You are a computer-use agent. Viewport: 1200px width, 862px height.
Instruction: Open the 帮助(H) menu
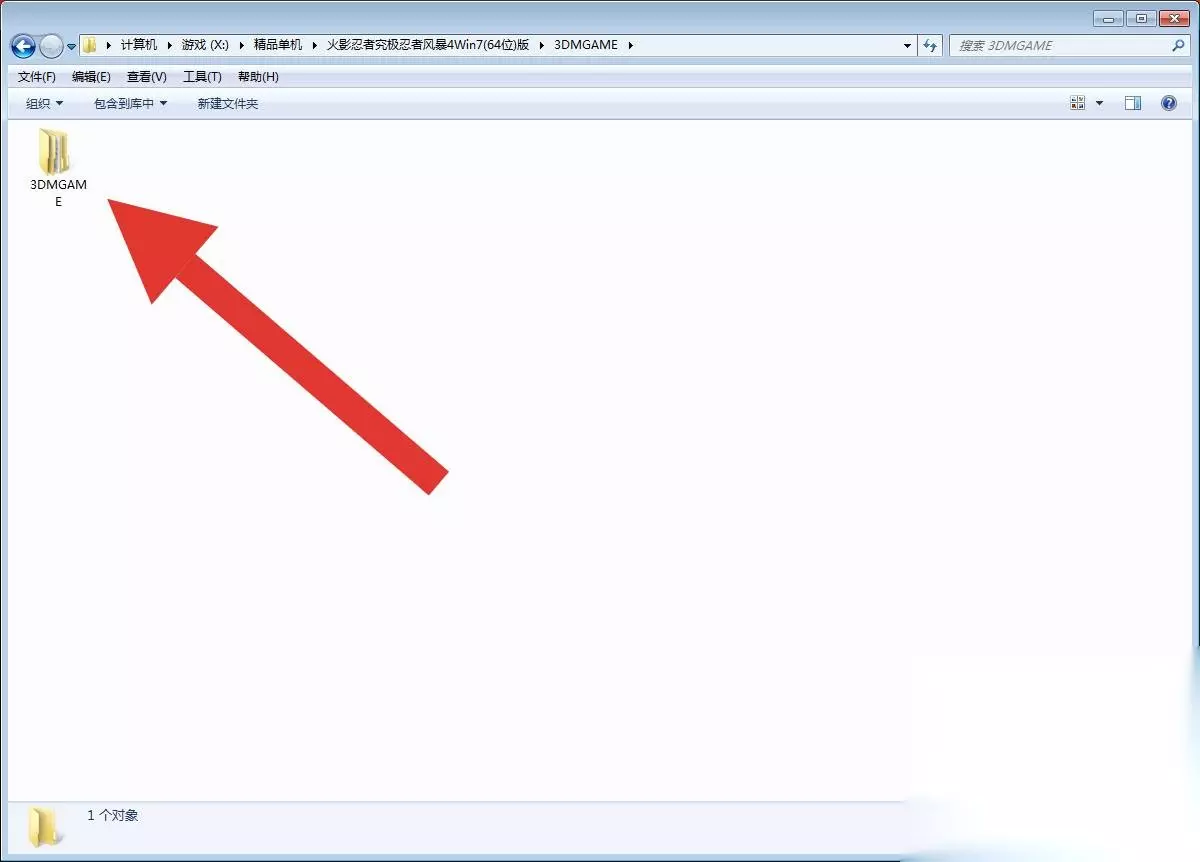pos(258,77)
